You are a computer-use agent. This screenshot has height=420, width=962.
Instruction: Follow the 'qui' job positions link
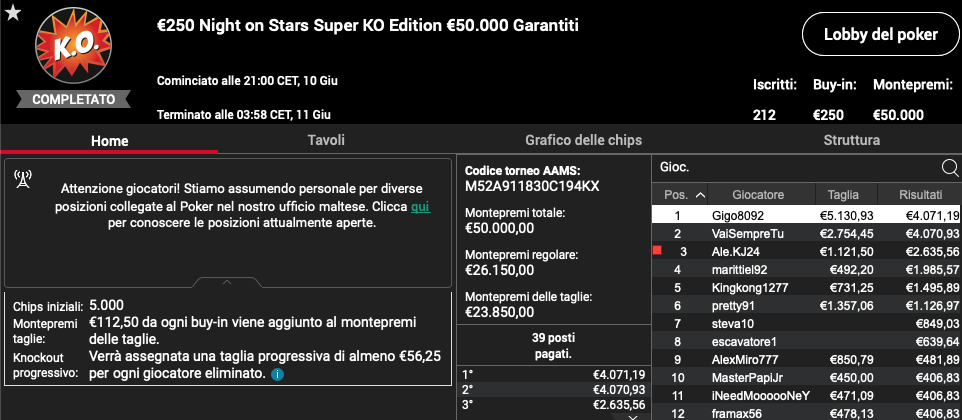(421, 207)
